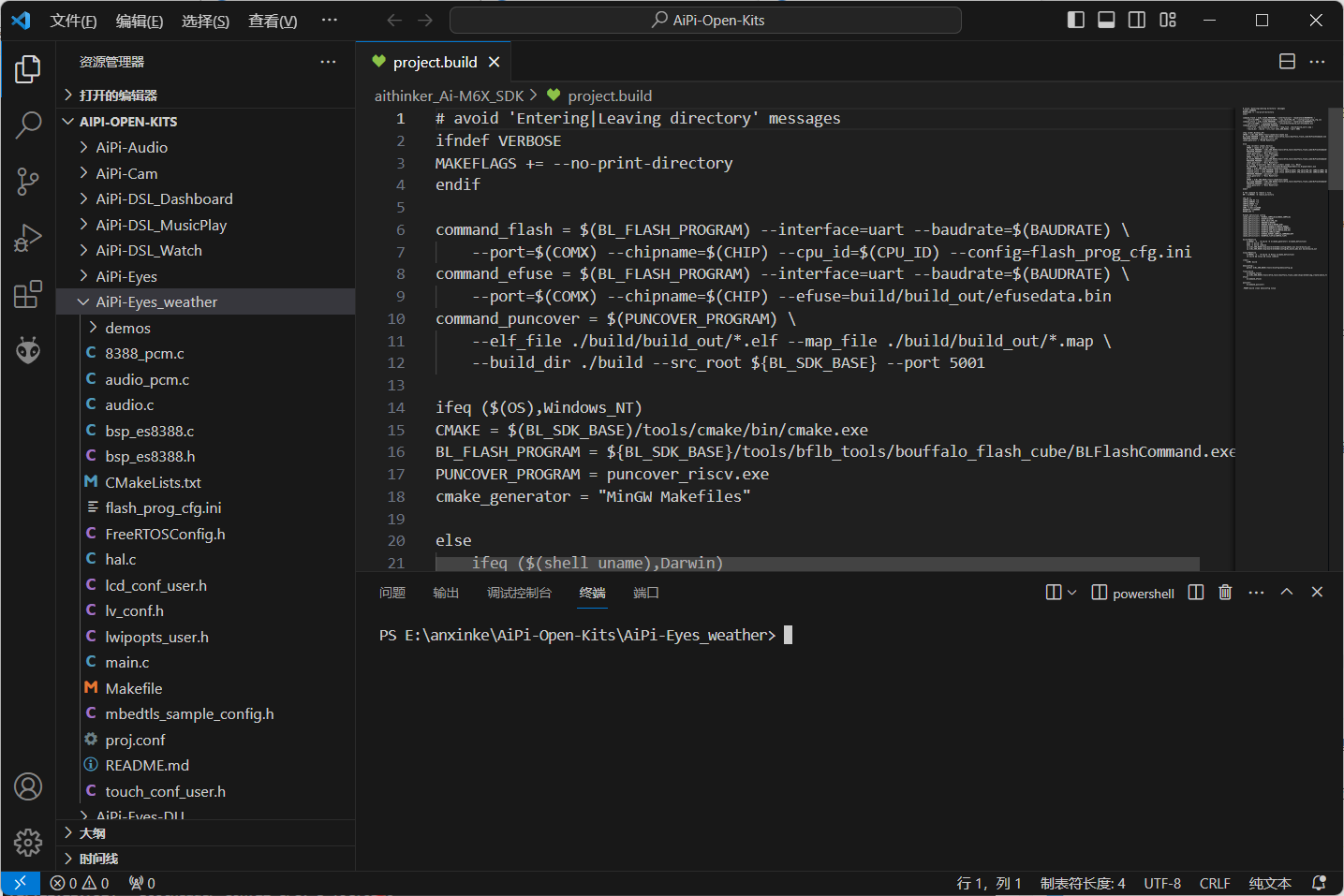
Task: Go forward with the title bar arrow
Action: click(x=425, y=20)
